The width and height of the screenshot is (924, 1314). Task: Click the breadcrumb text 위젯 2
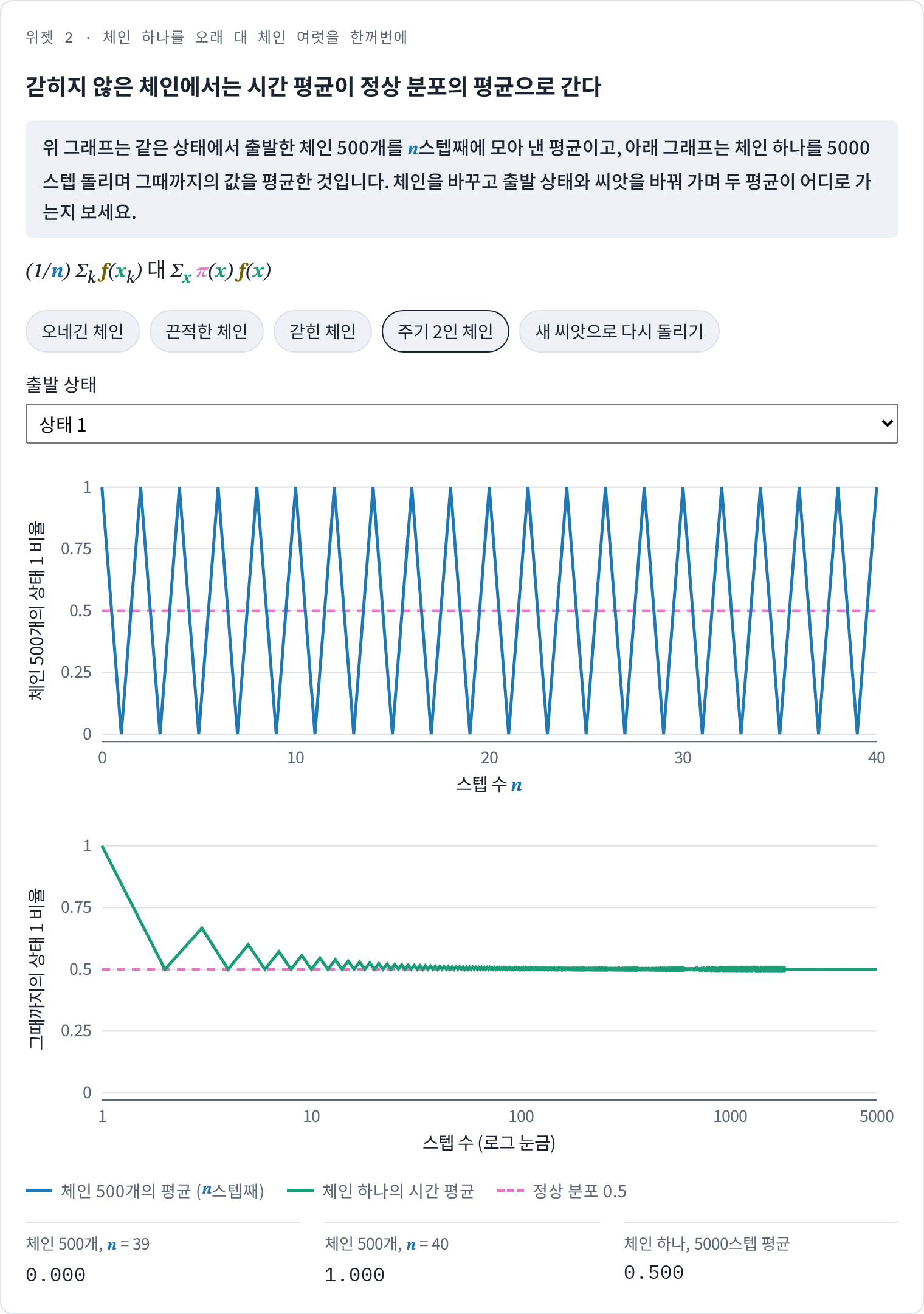tap(50, 38)
